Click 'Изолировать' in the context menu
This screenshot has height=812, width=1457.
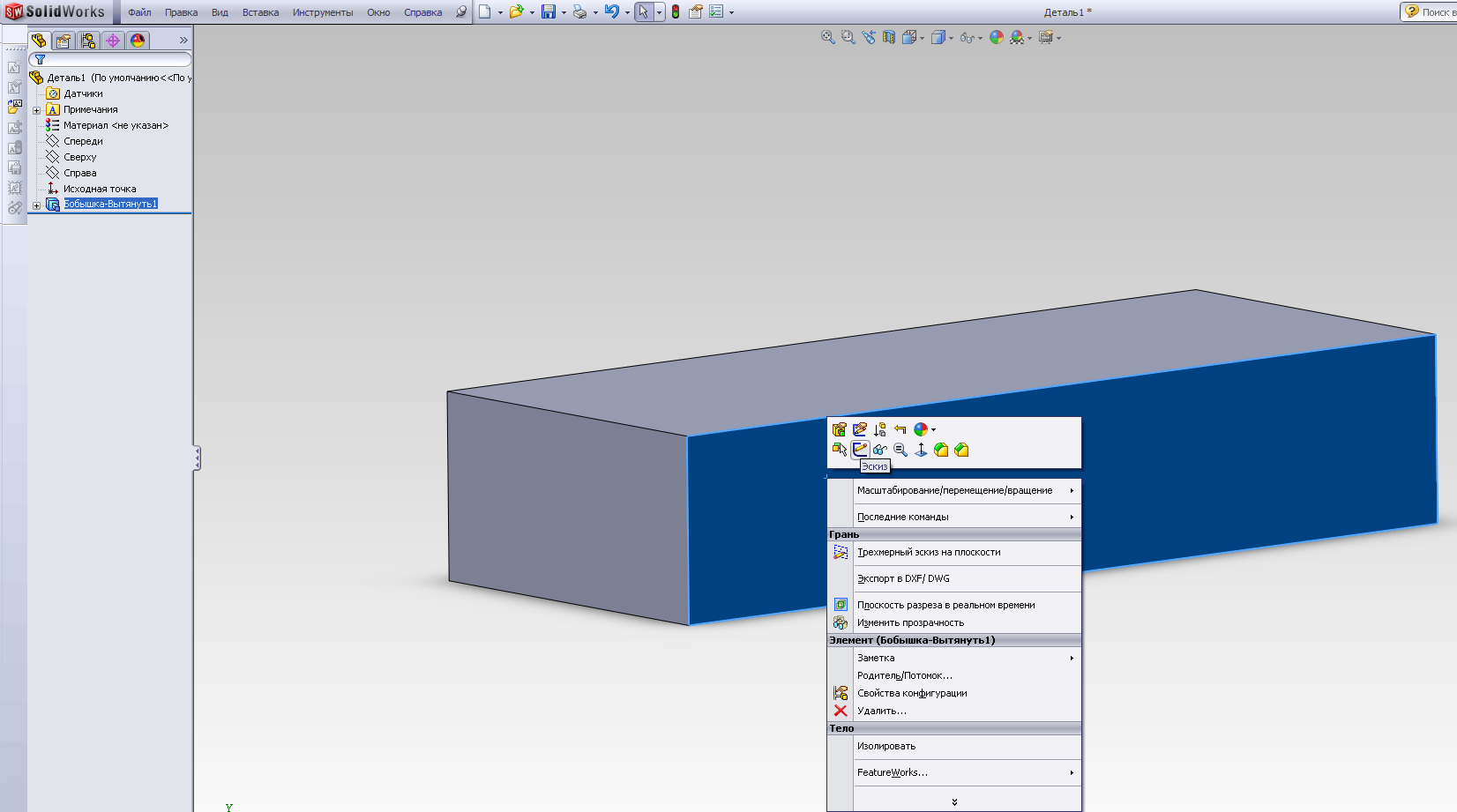886,746
